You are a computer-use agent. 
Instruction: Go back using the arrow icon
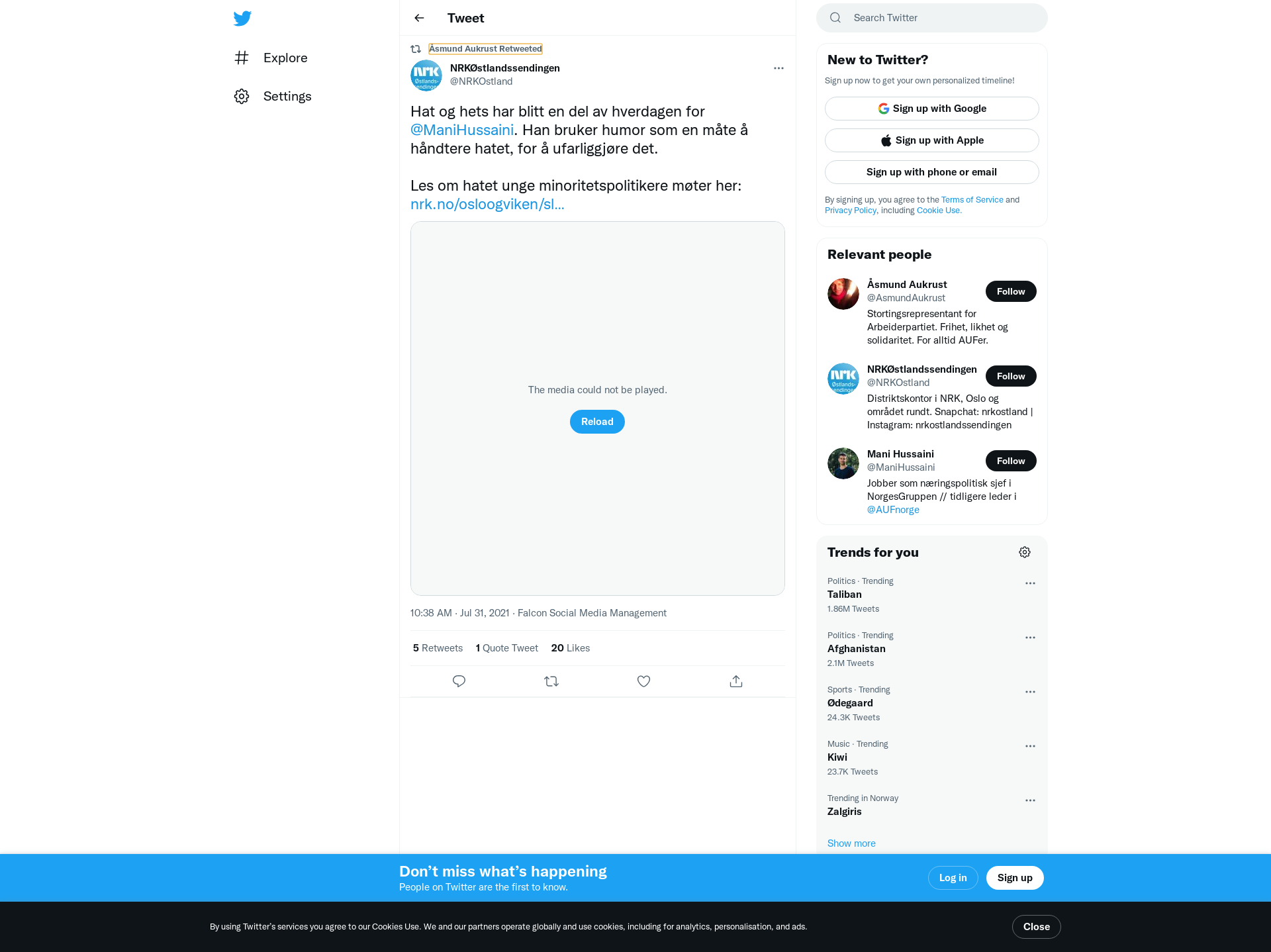(419, 18)
